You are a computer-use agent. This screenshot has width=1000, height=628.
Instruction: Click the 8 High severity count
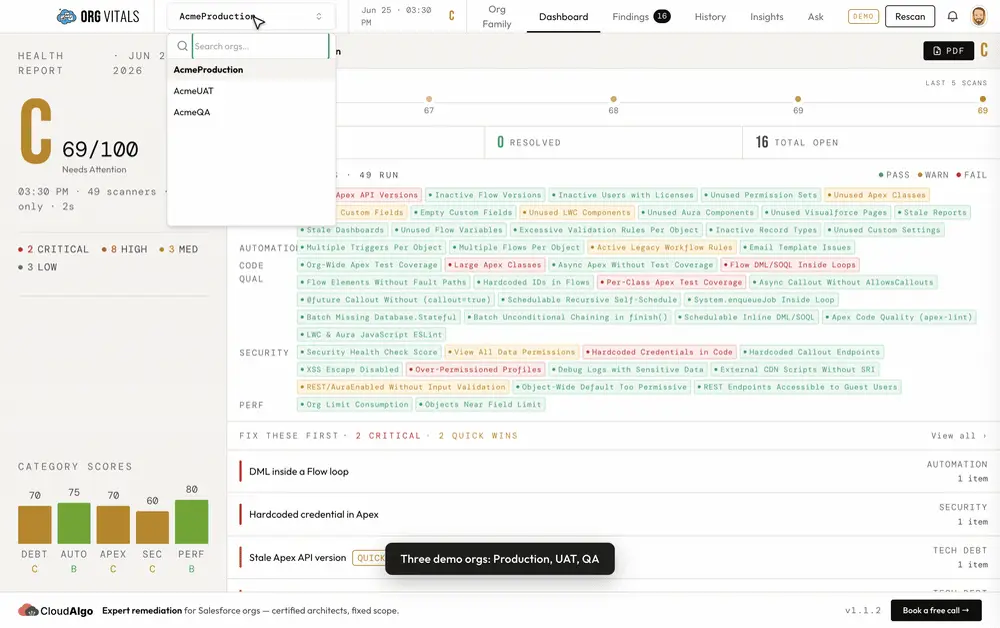[x=124, y=249]
